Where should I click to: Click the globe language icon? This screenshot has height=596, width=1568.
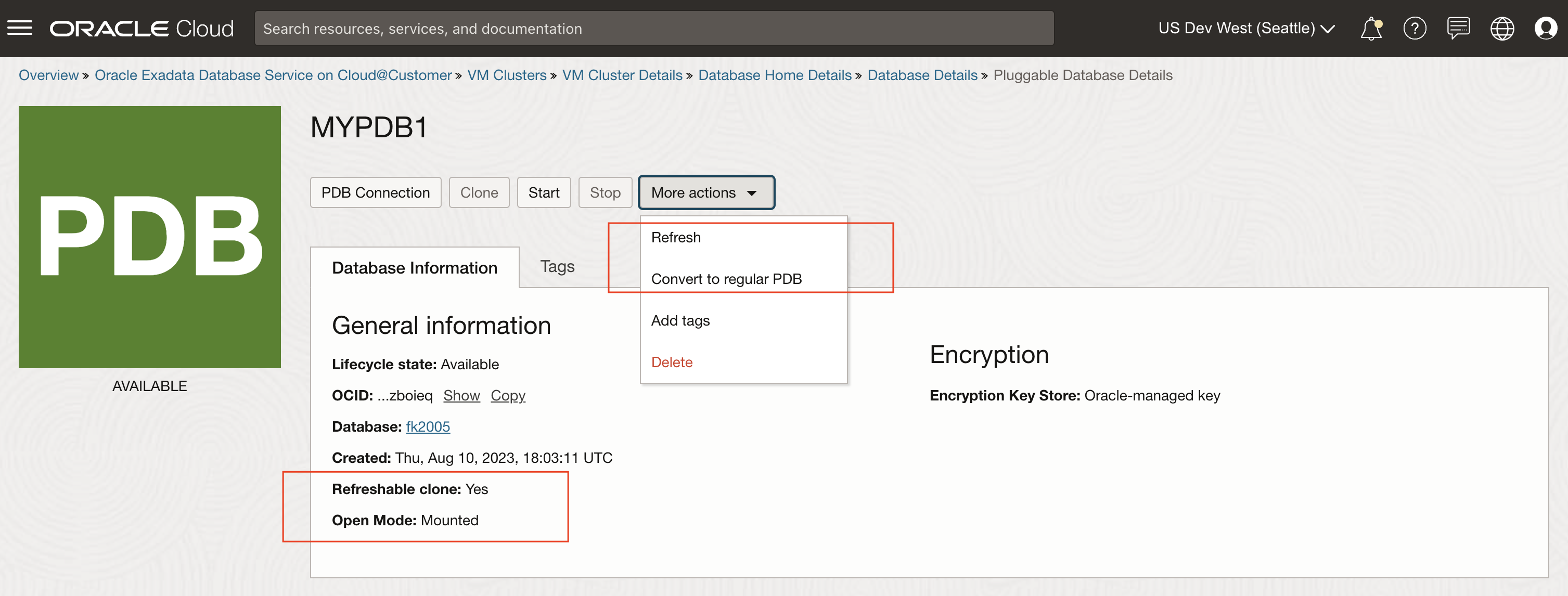(1501, 28)
